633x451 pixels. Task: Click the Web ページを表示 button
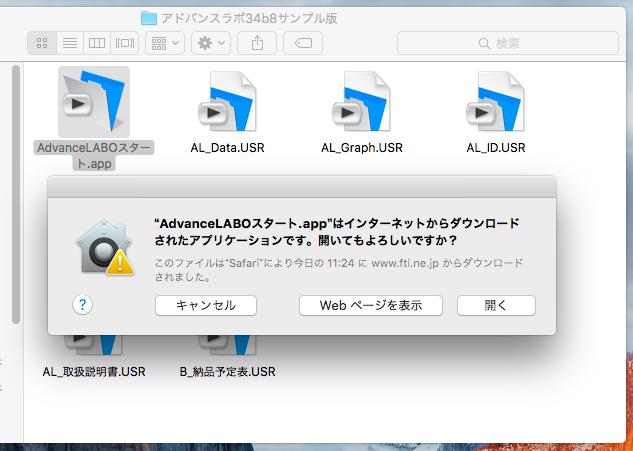tap(371, 306)
